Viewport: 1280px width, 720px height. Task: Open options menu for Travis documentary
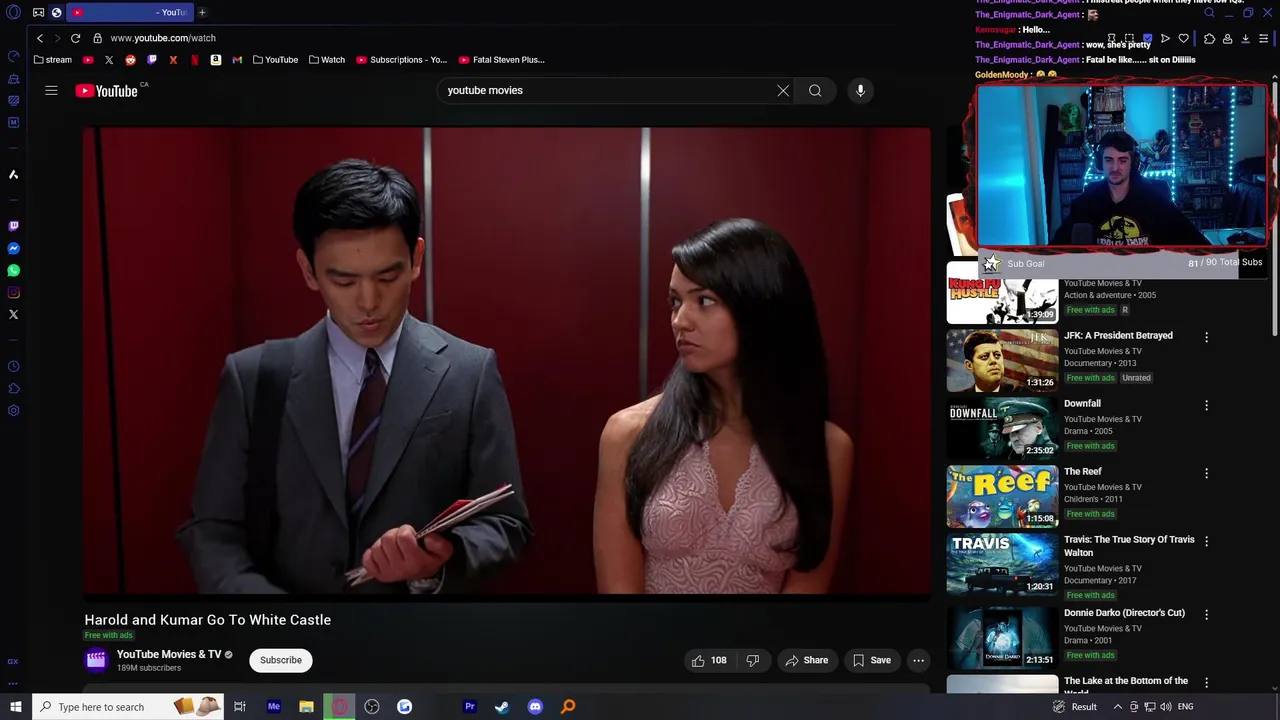tap(1206, 541)
